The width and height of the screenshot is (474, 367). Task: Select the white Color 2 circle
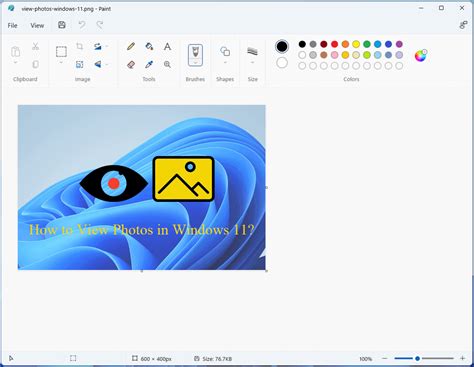(x=282, y=63)
